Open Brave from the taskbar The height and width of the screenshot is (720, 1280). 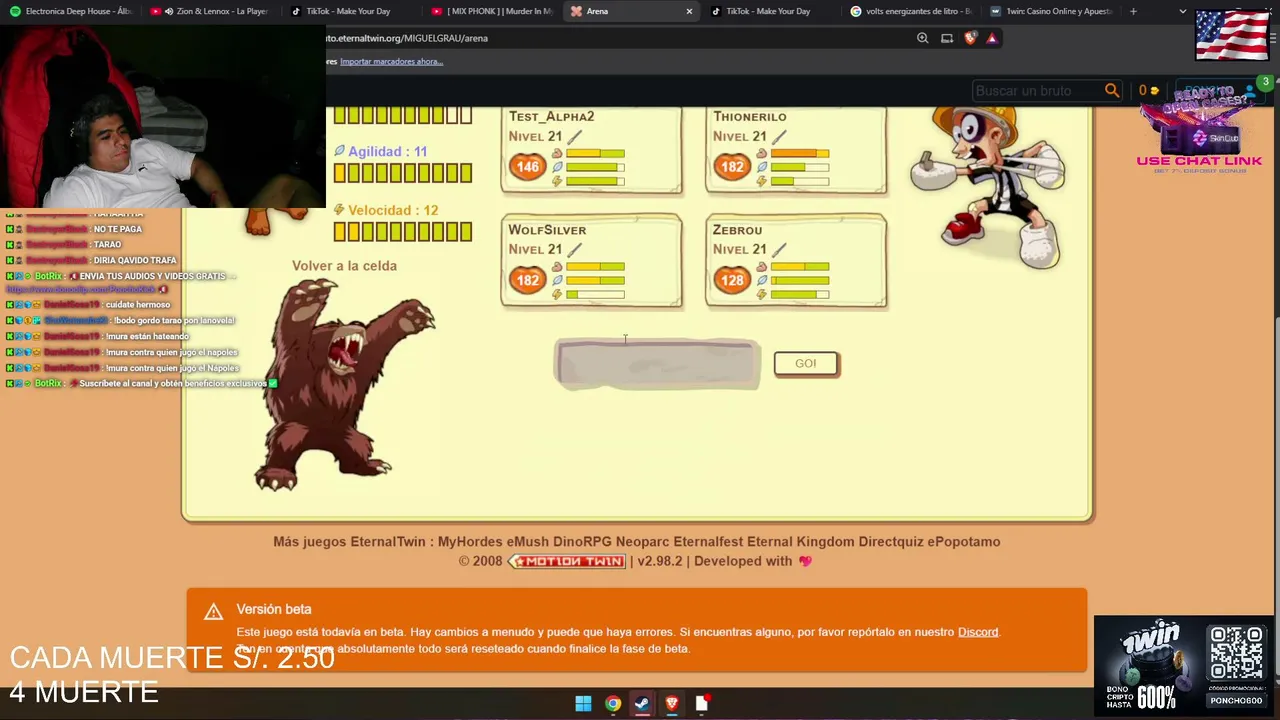point(672,703)
